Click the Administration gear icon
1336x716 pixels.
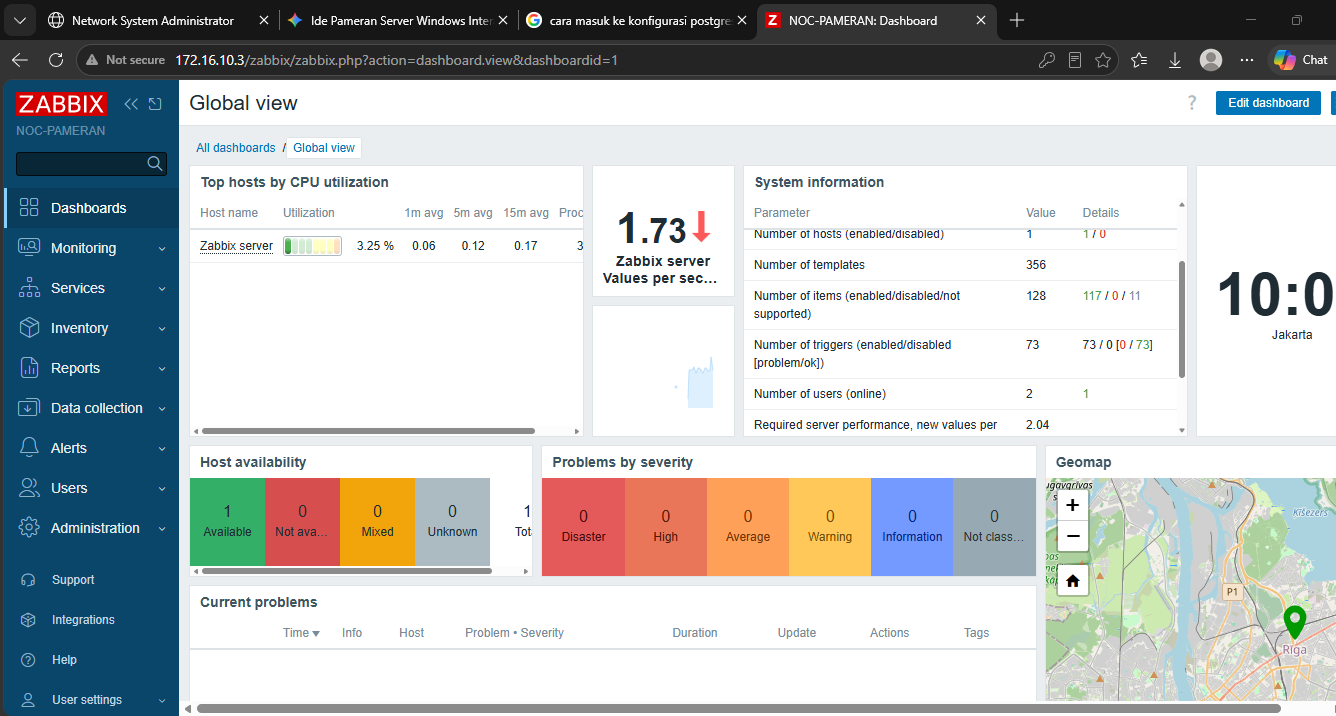[x=29, y=528]
